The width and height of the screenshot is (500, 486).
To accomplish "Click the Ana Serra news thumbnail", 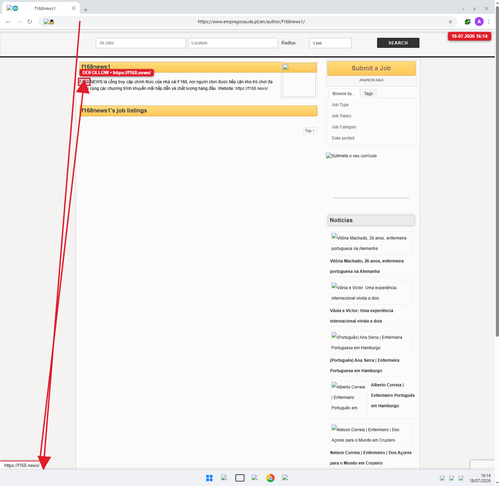I will (371, 342).
